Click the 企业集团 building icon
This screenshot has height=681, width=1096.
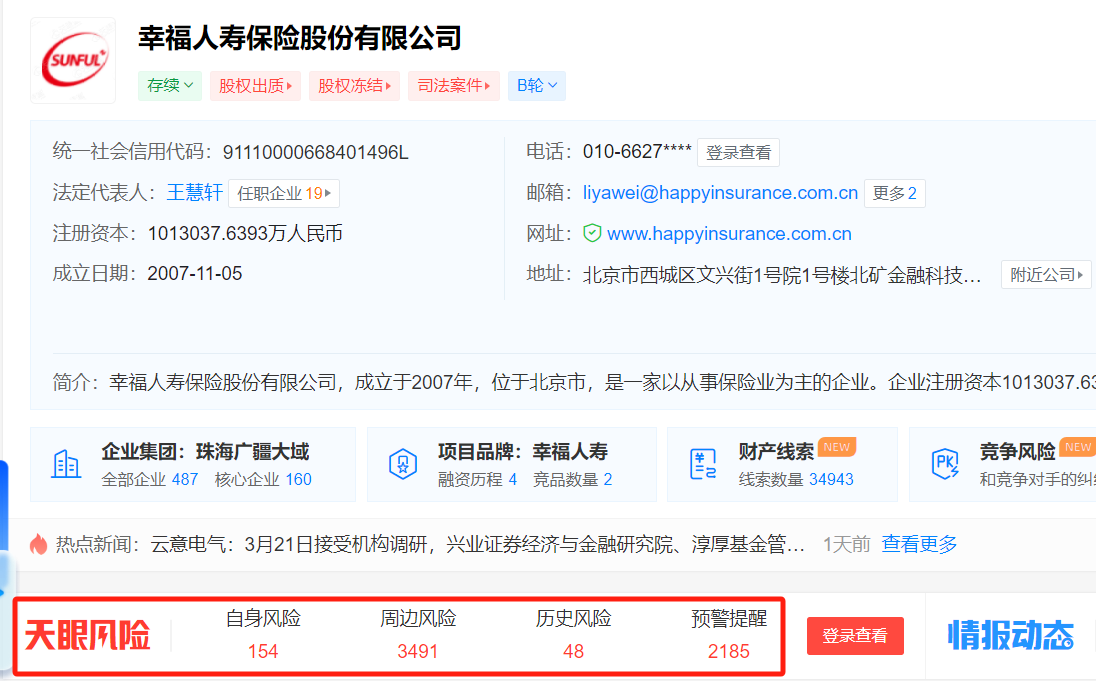66,464
